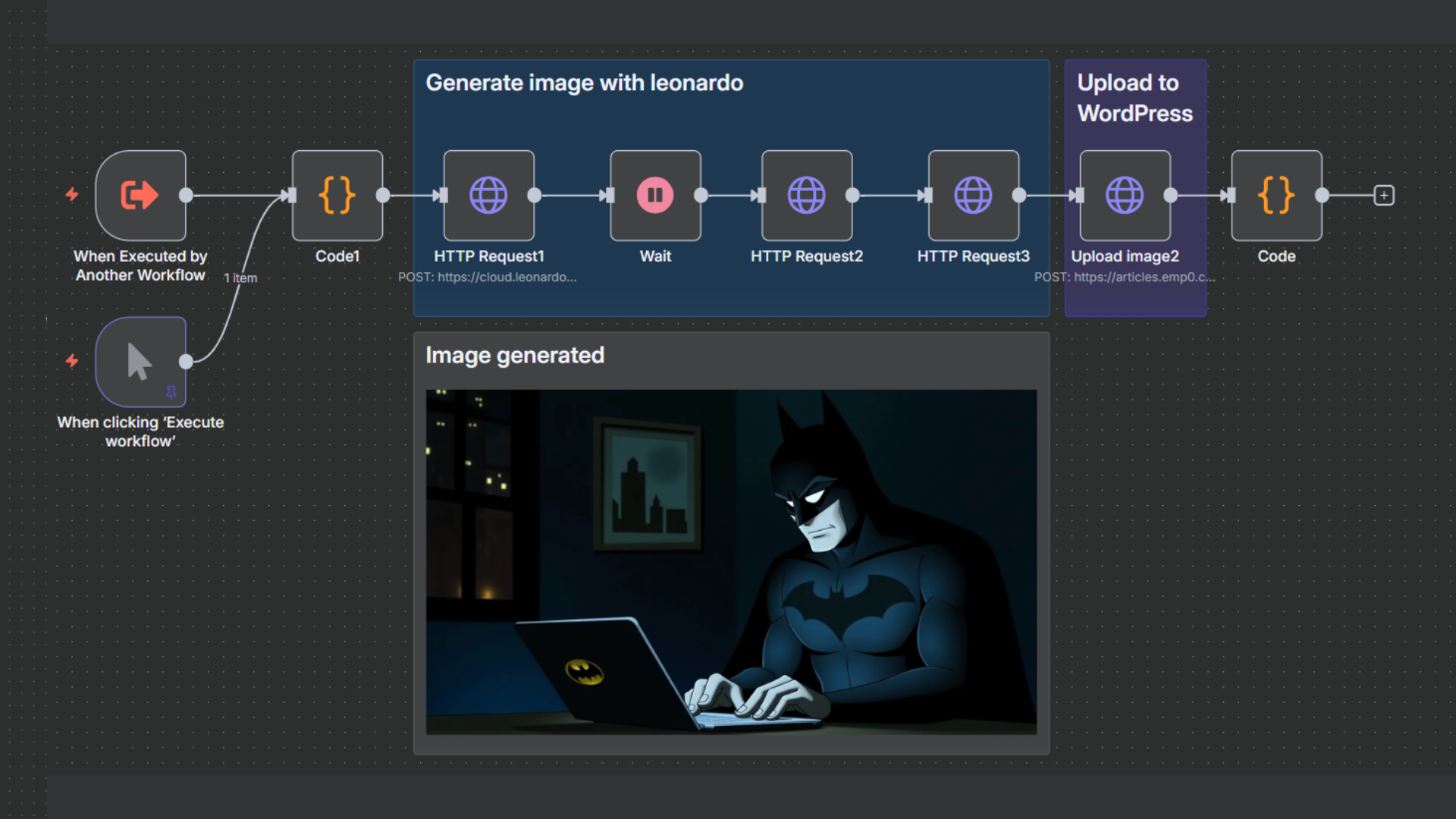Open the Code1 node
The image size is (1456, 819).
[x=337, y=196]
